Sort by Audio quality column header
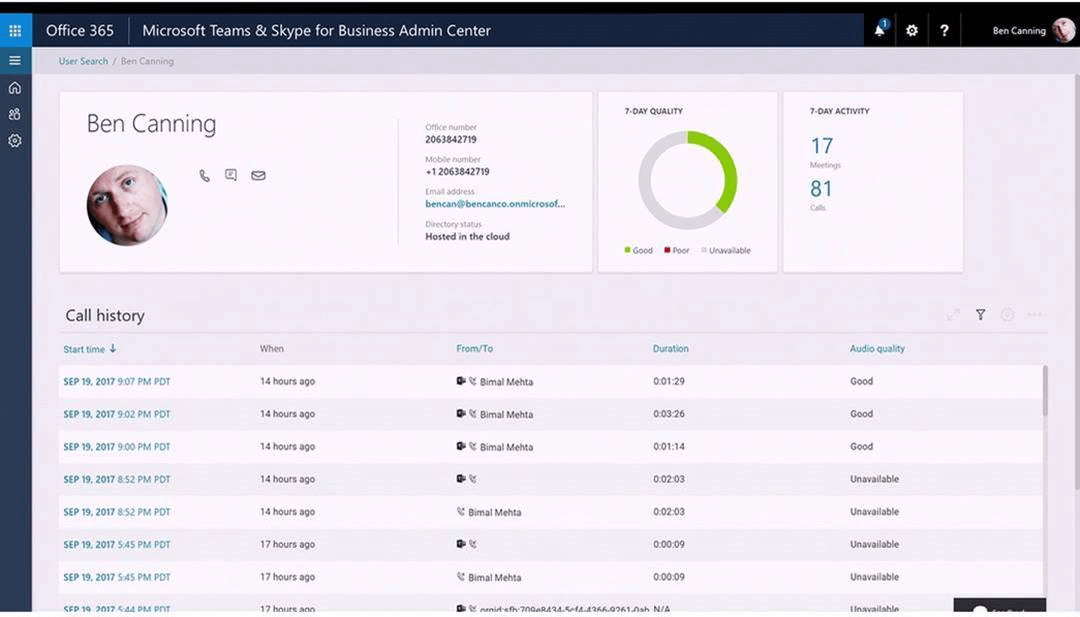This screenshot has width=1080, height=617. click(x=877, y=349)
